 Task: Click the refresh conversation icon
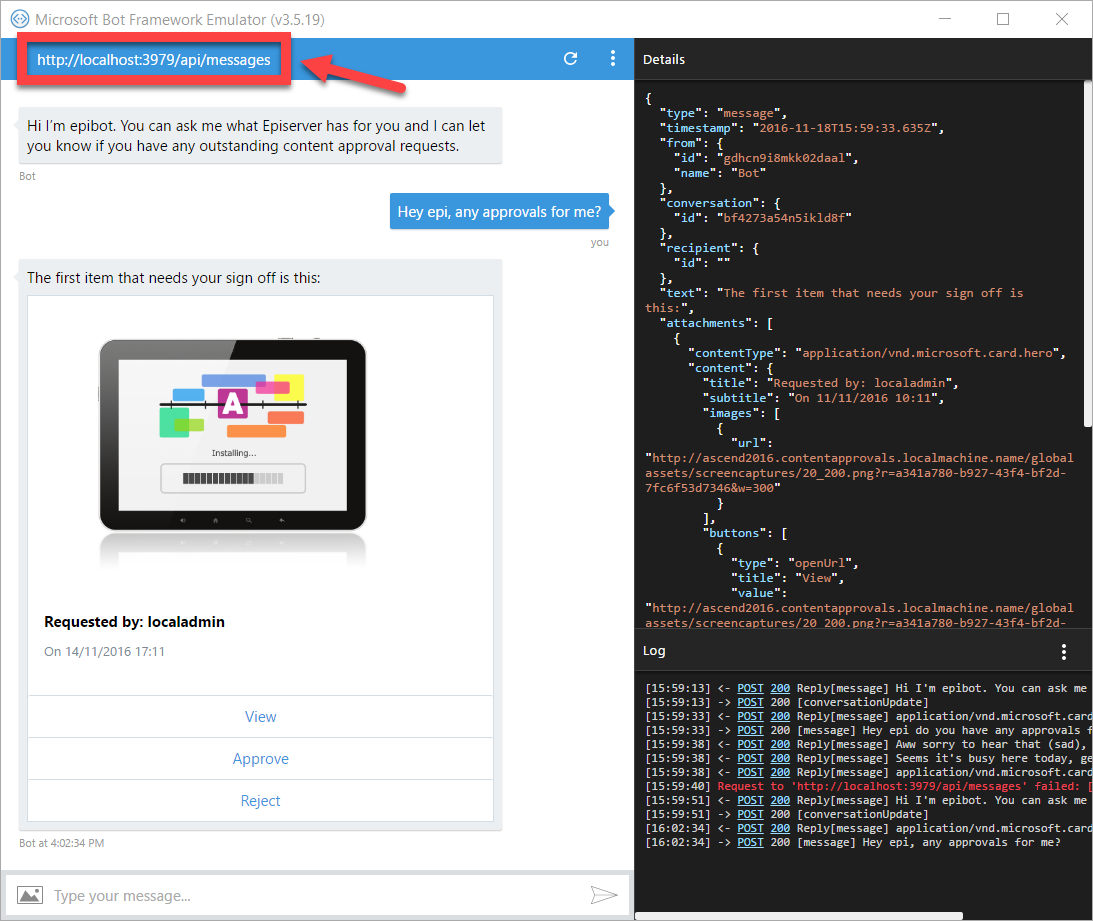tap(570, 59)
